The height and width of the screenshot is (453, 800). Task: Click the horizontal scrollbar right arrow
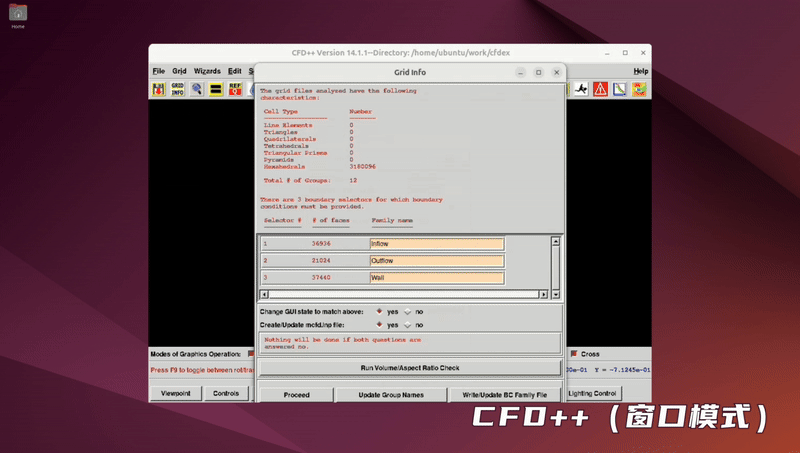coord(543,294)
